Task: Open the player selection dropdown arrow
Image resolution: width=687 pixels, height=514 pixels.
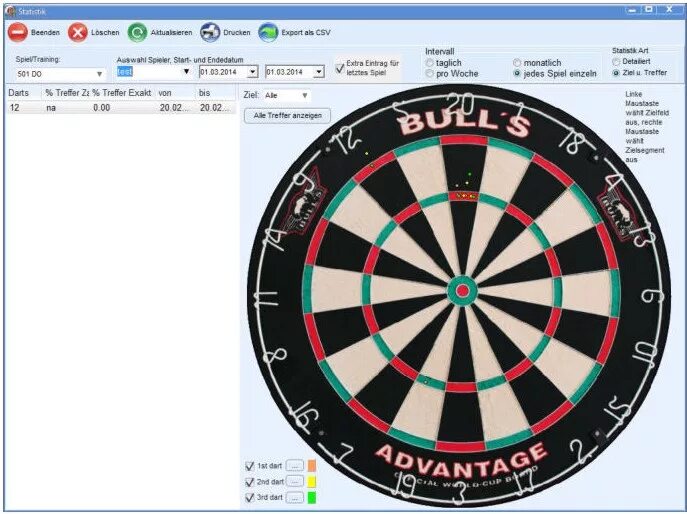Action: [186, 71]
